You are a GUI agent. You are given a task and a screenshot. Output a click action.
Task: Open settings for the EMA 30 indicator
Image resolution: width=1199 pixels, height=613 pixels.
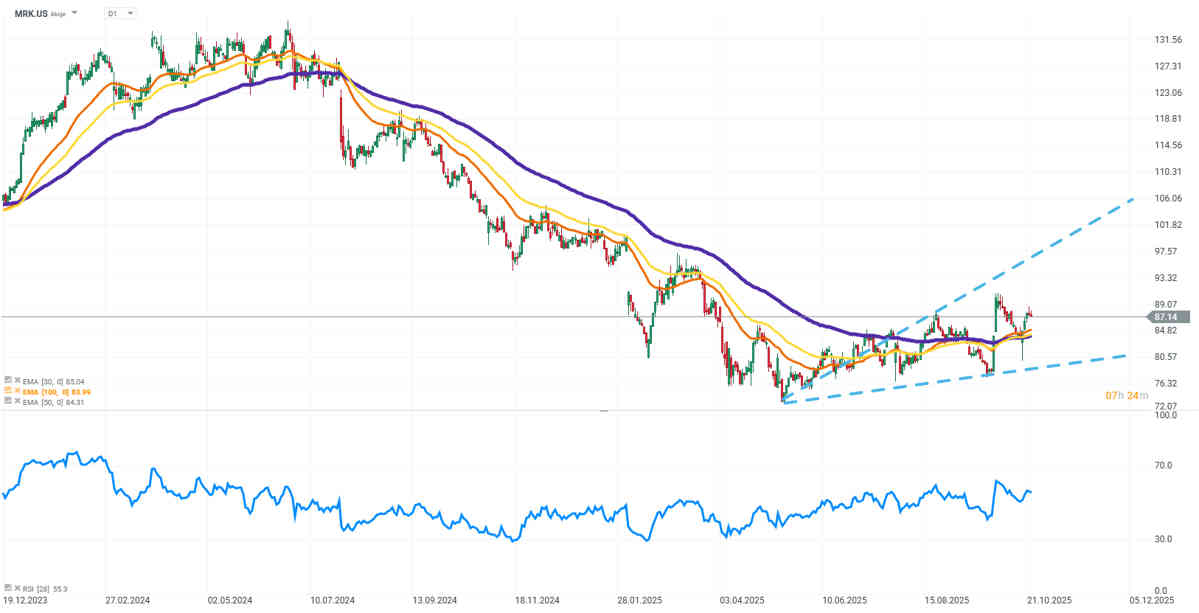tap(7, 380)
